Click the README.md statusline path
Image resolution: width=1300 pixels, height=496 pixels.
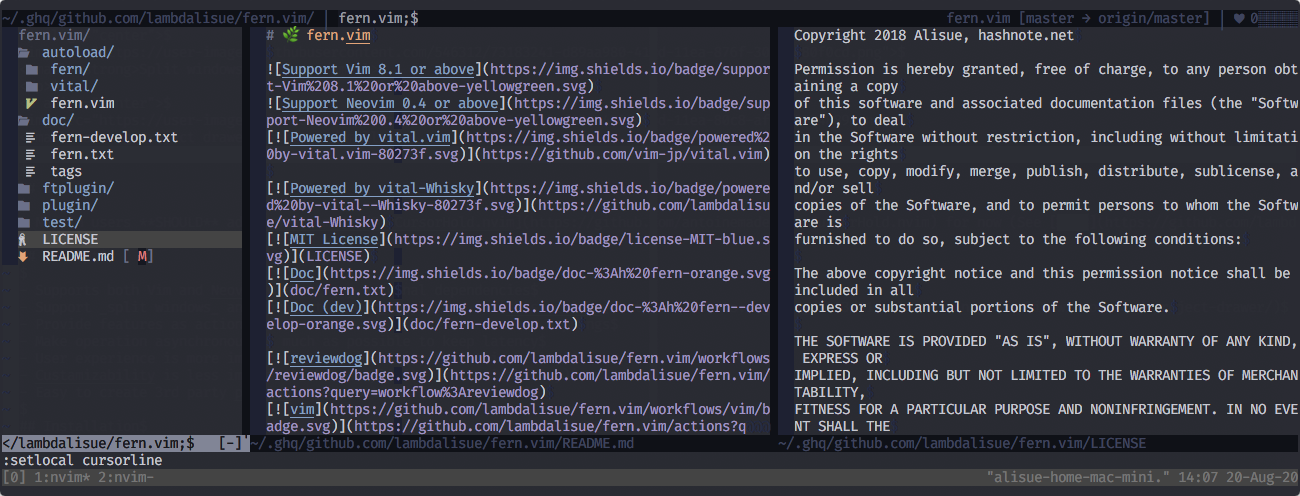(x=442, y=443)
